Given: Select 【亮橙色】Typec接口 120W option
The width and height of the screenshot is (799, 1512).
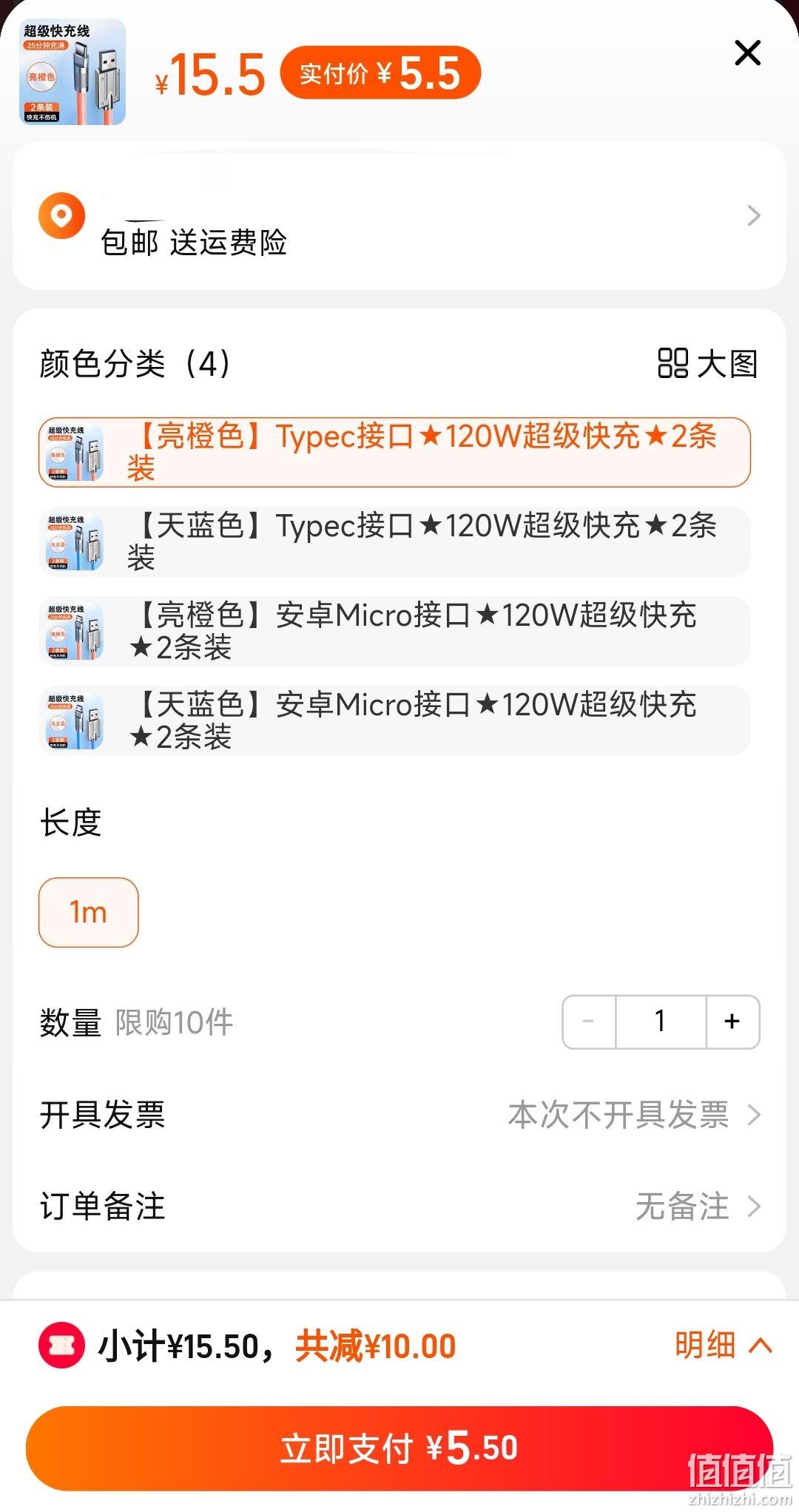Looking at the screenshot, I should coord(394,452).
